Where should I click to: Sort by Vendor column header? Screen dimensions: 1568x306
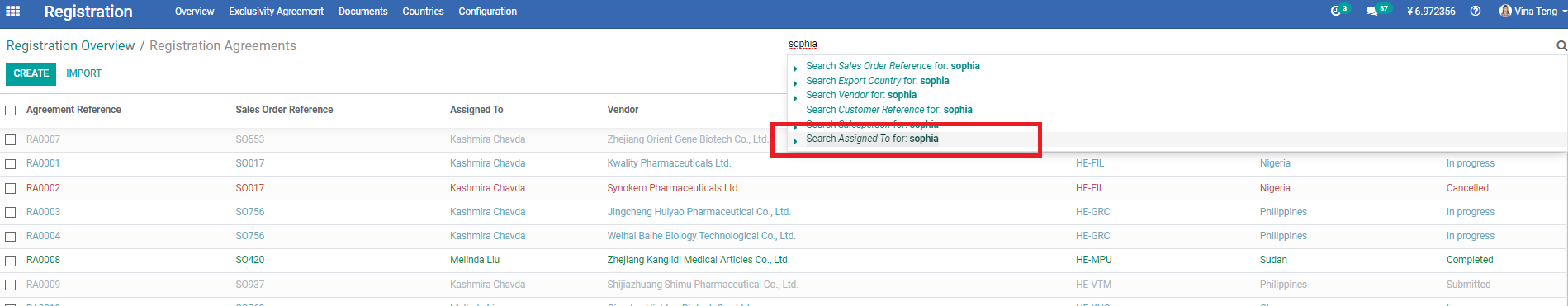click(623, 110)
